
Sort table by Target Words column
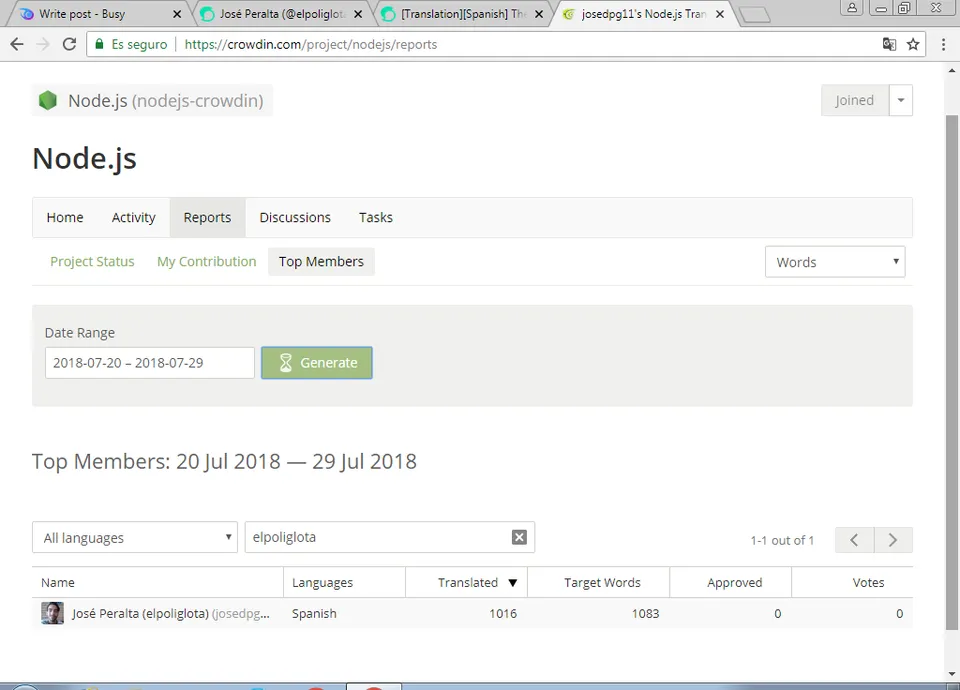pyautogui.click(x=599, y=582)
